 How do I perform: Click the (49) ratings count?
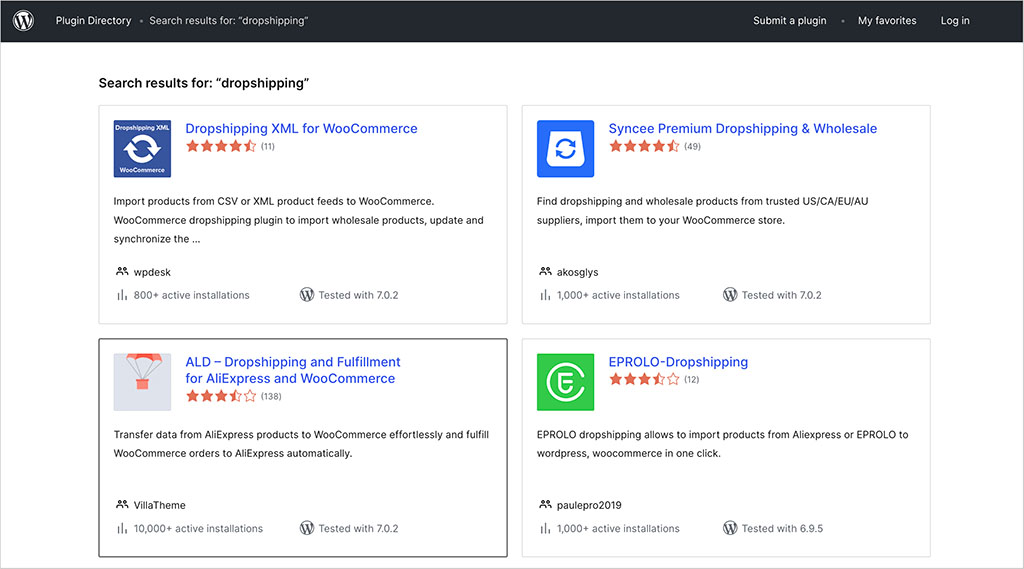click(x=692, y=146)
